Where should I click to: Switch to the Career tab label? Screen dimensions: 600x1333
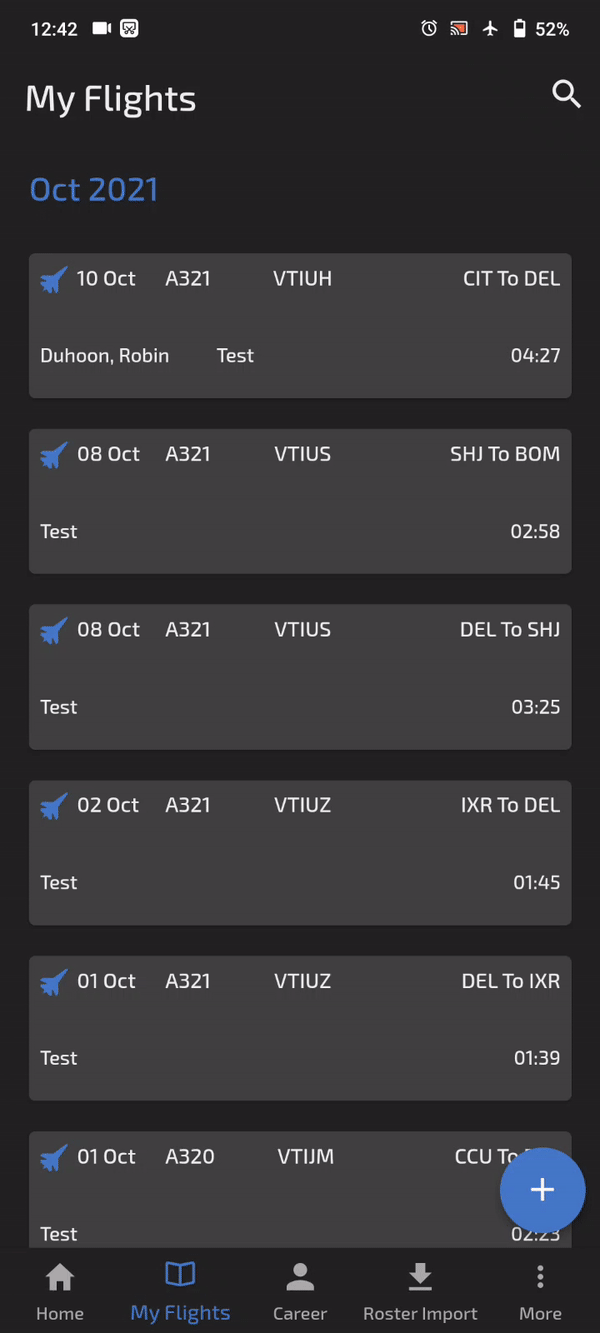tap(300, 1314)
